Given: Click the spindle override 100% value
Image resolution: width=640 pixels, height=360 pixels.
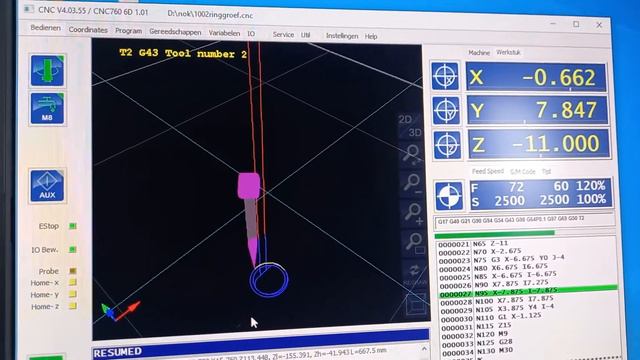Looking at the screenshot, I should coord(591,199).
